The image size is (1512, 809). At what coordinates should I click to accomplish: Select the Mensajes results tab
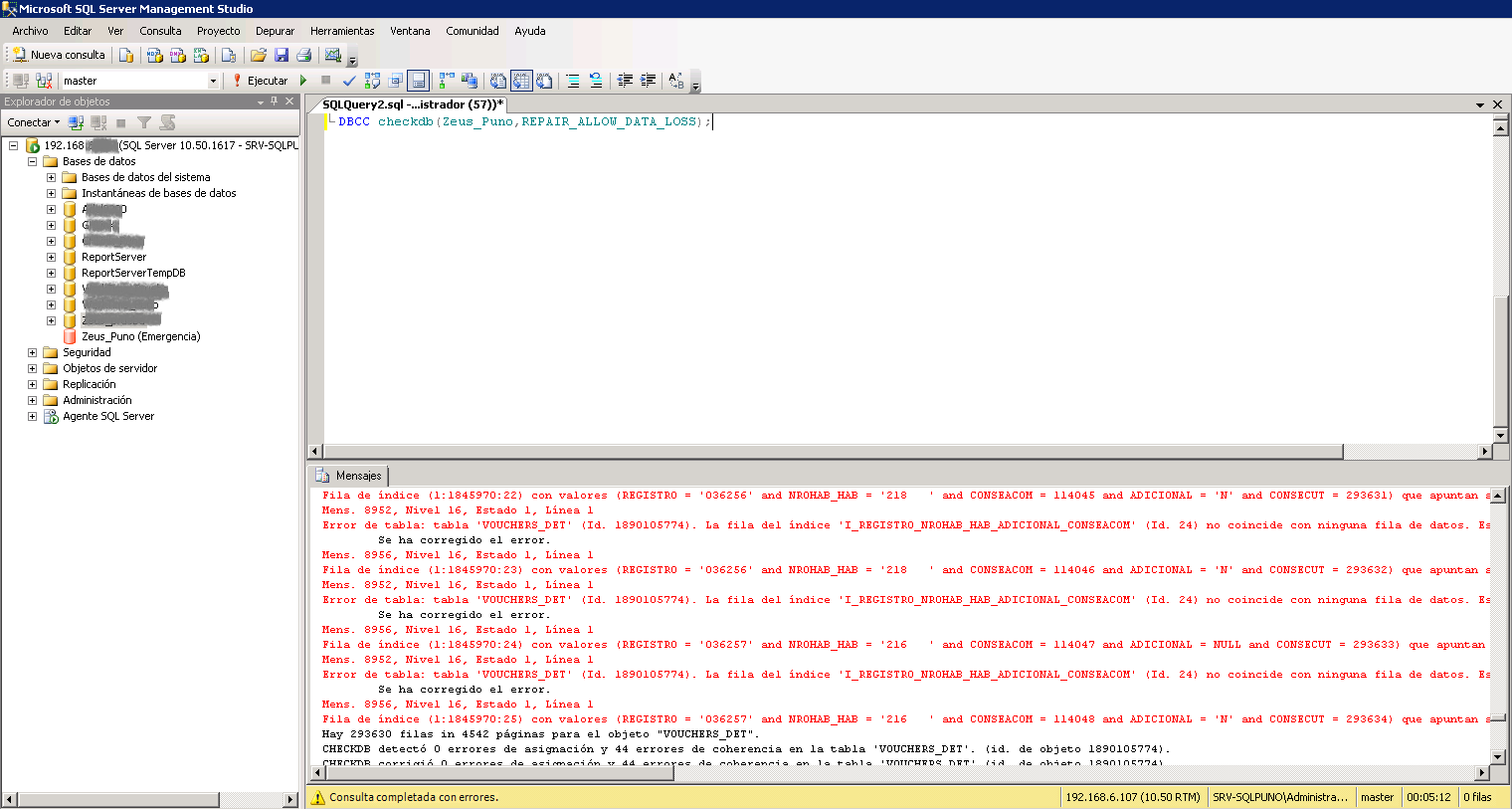[349, 476]
